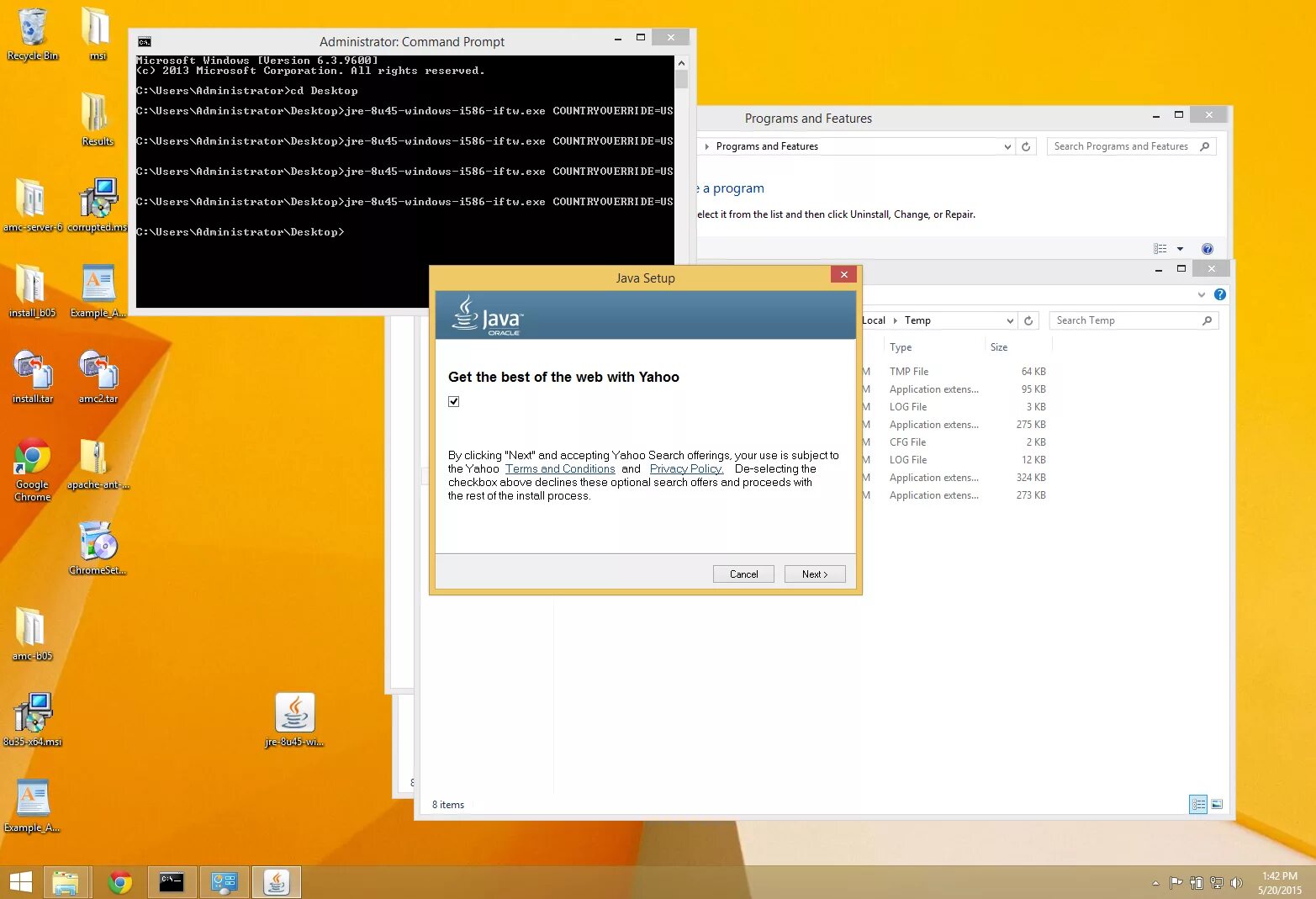Select the install_b05 folder icon
Viewport: 1316px width, 899px height.
point(32,291)
